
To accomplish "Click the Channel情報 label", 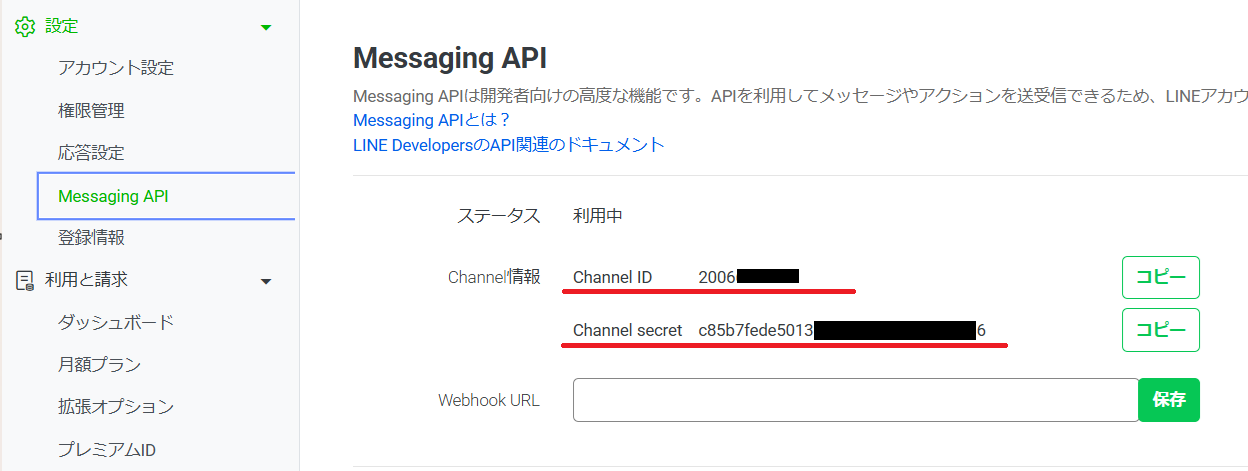I will [x=494, y=277].
